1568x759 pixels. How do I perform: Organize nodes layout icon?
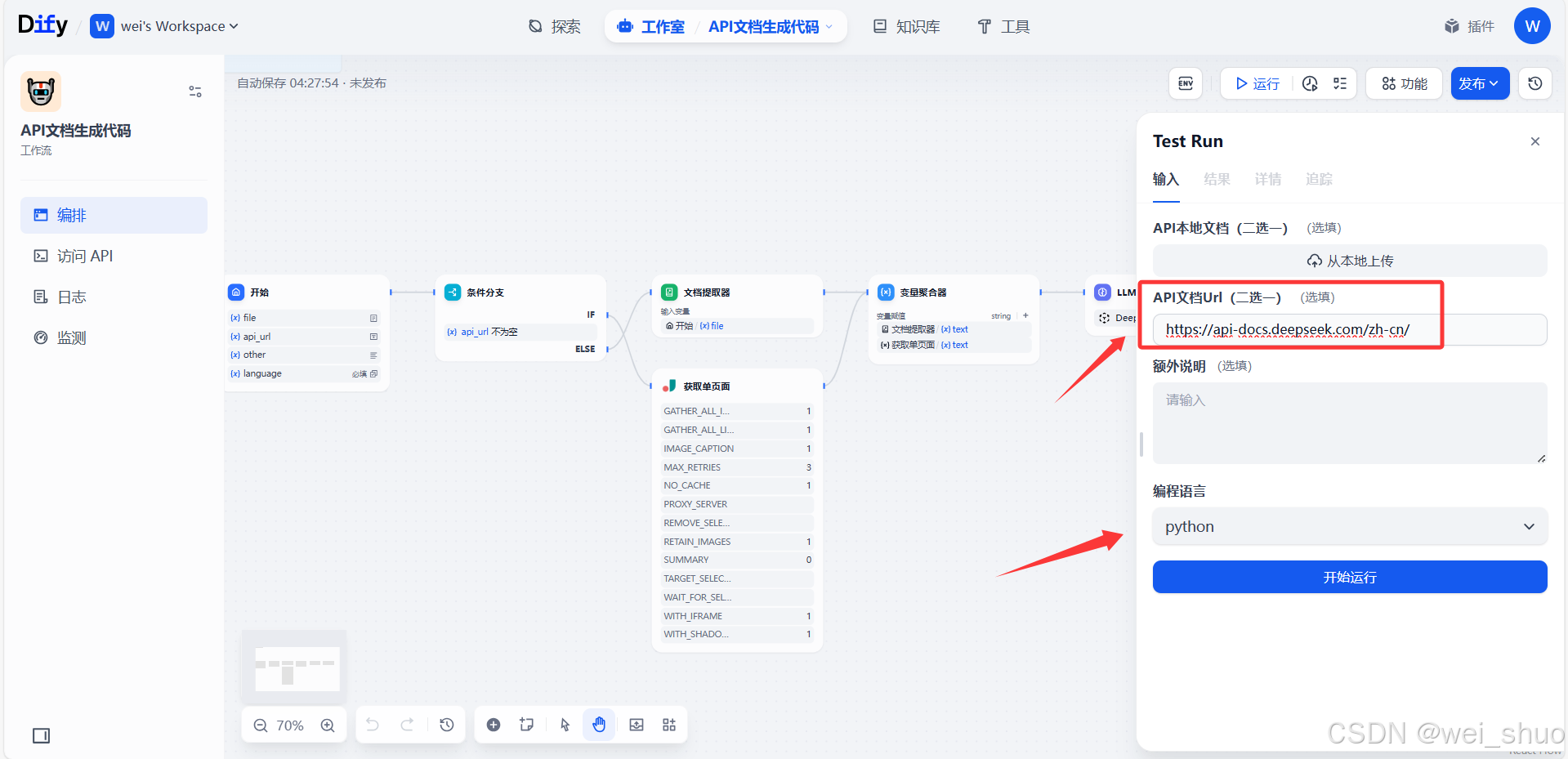point(669,725)
